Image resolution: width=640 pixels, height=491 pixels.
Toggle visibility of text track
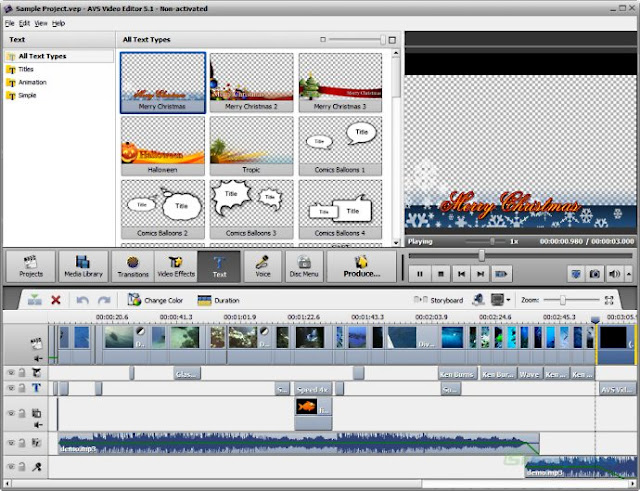pos(11,388)
